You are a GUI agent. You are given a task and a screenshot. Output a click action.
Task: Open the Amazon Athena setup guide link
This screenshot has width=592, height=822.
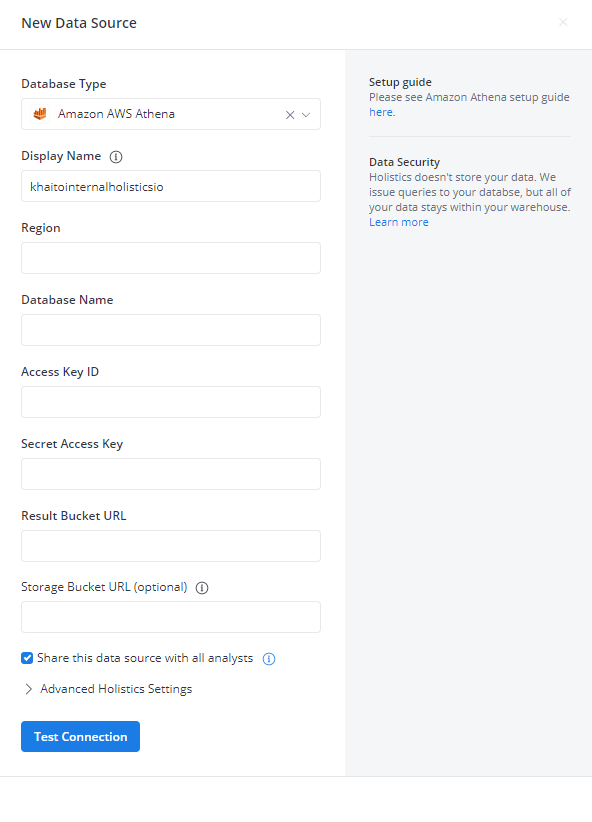[381, 112]
